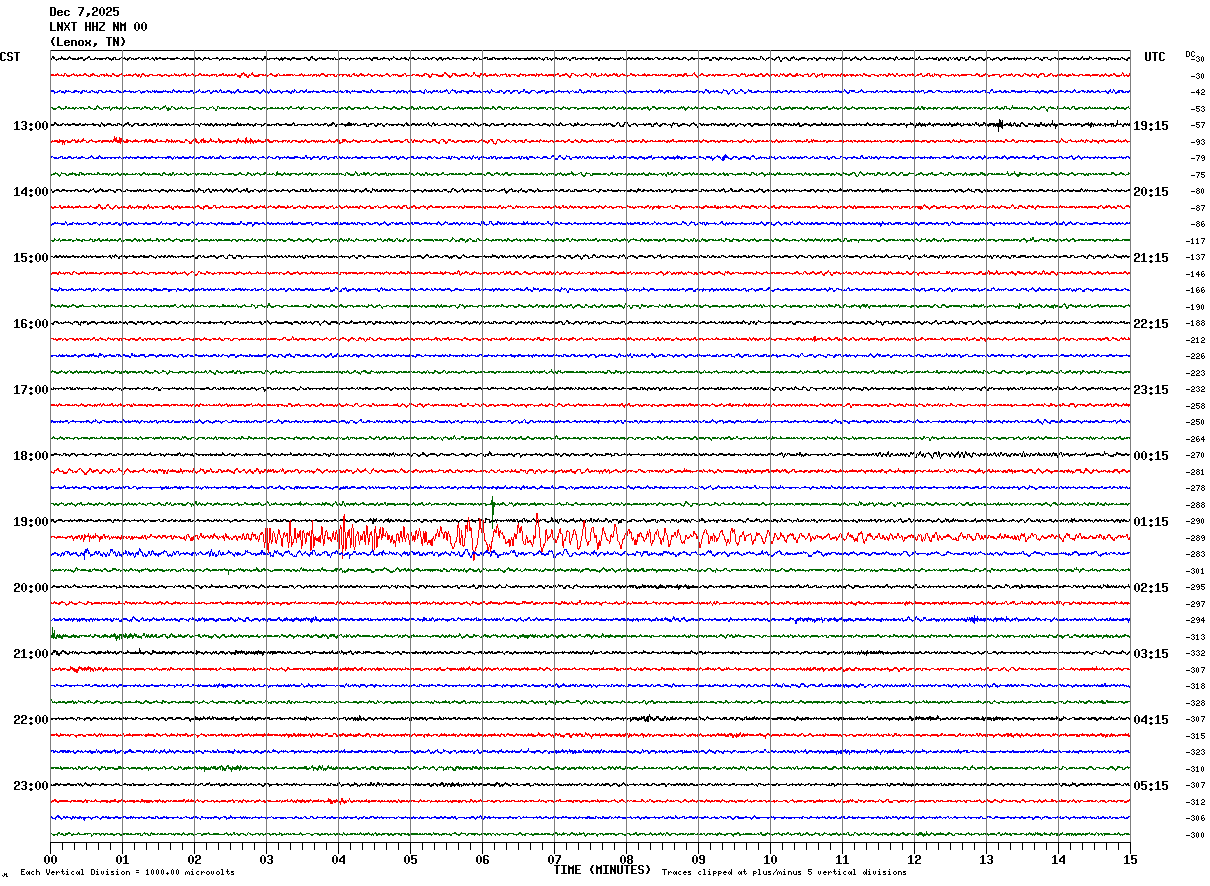Click minute tick label "03" on x-axis

pos(267,859)
